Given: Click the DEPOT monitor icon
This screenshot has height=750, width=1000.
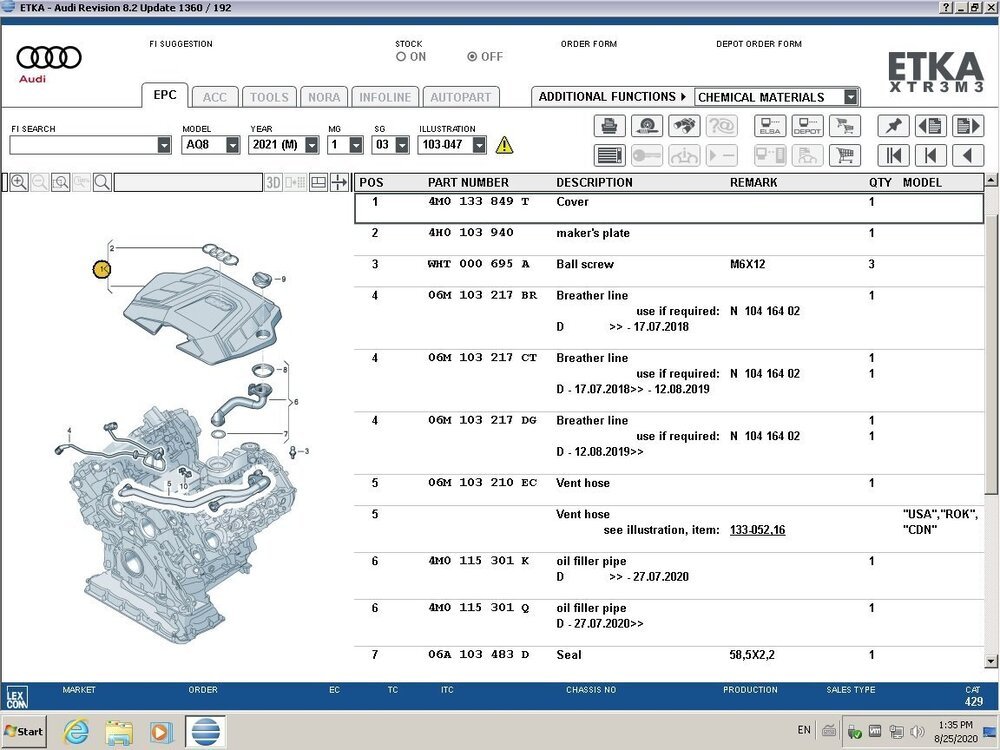Looking at the screenshot, I should (807, 126).
